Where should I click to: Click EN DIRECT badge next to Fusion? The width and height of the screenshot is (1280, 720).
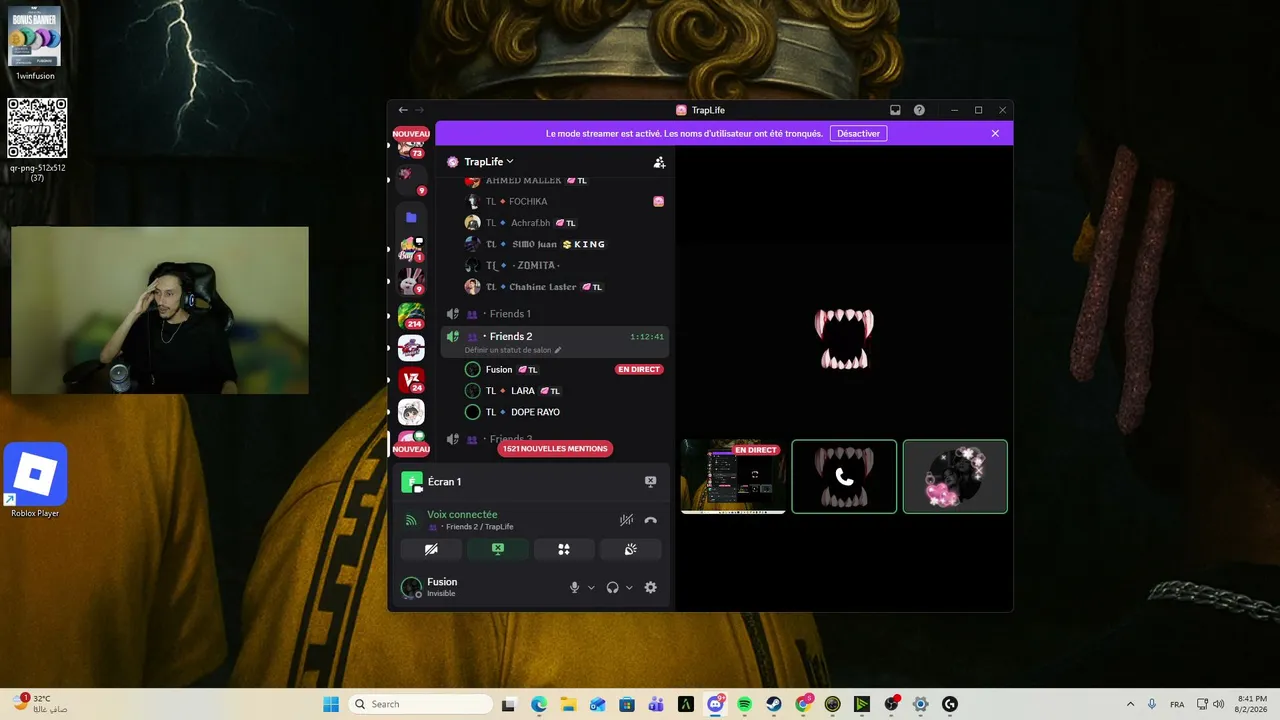pyautogui.click(x=639, y=369)
